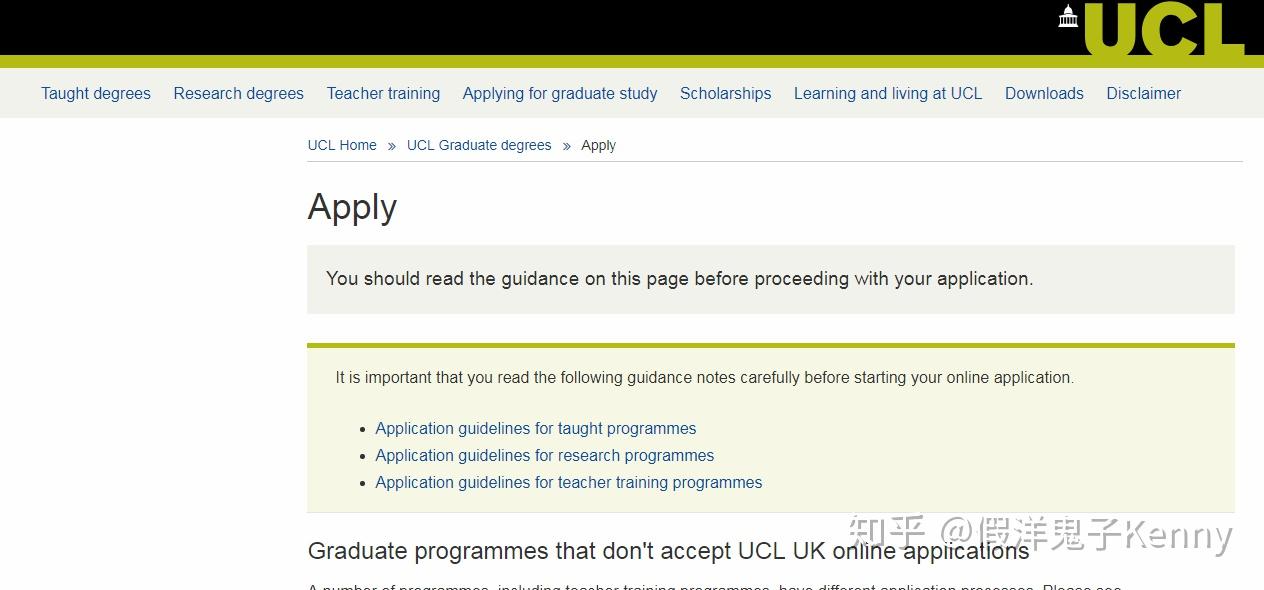Click the guidance notice banner text
Viewport: 1264px width, 590px height.
pos(678,278)
